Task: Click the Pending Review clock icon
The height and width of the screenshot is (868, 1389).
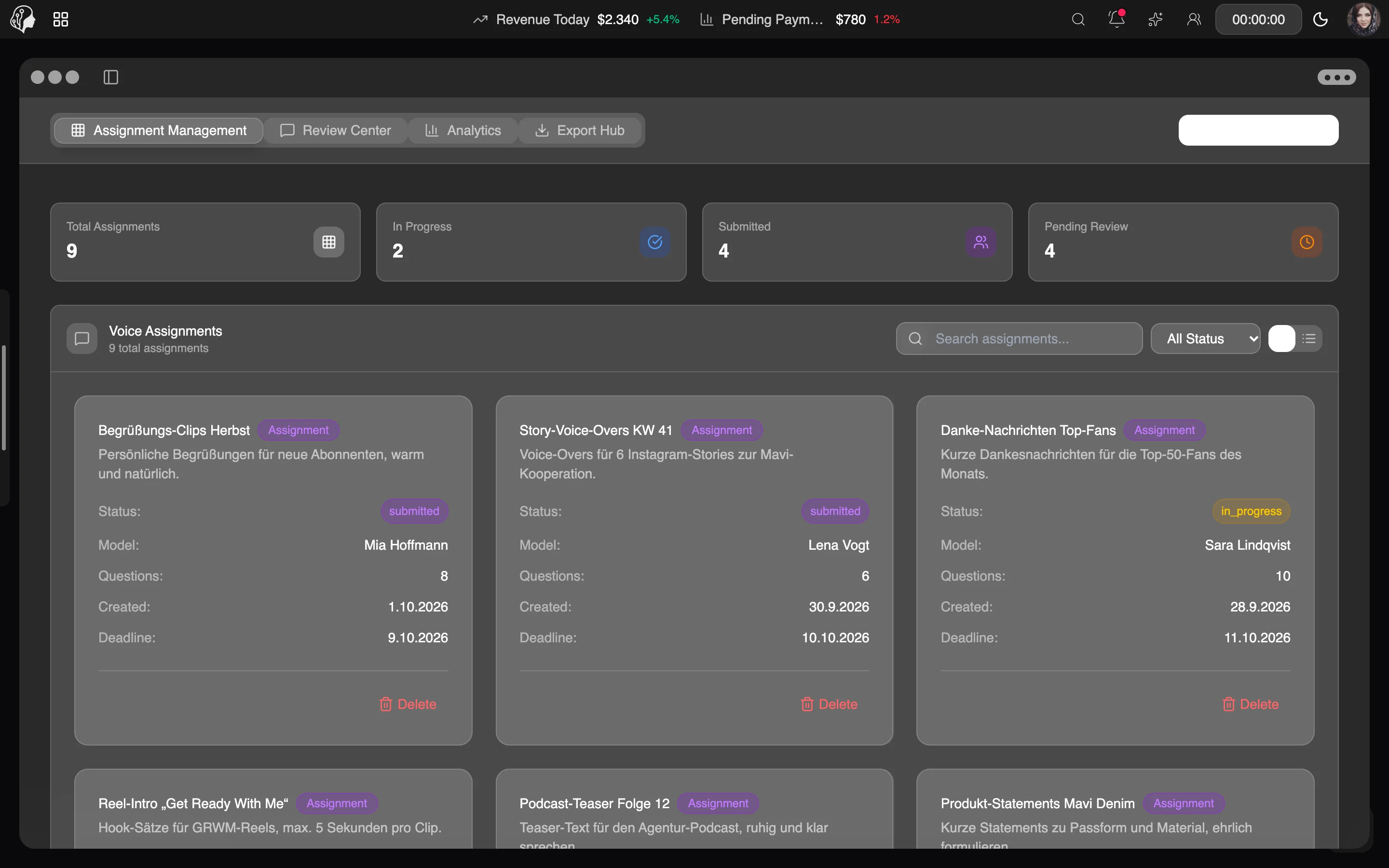Action: tap(1307, 242)
